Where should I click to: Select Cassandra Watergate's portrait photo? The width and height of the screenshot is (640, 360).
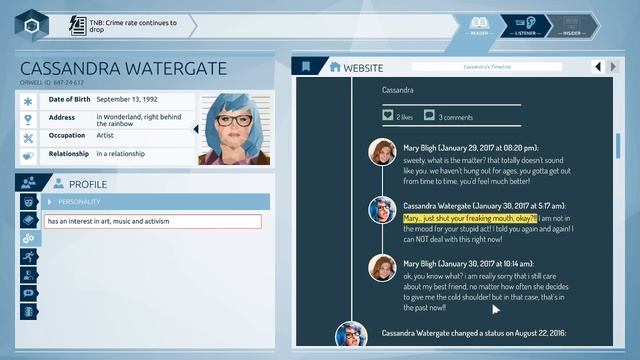pos(234,129)
